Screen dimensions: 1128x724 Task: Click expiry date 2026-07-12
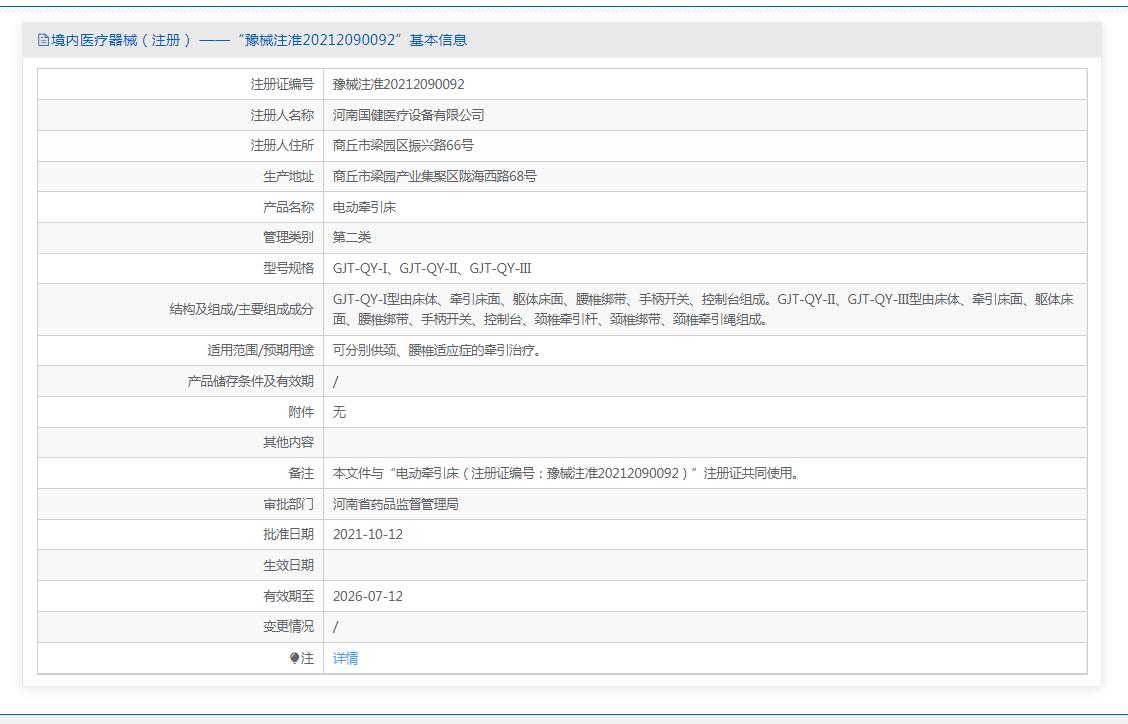(367, 596)
